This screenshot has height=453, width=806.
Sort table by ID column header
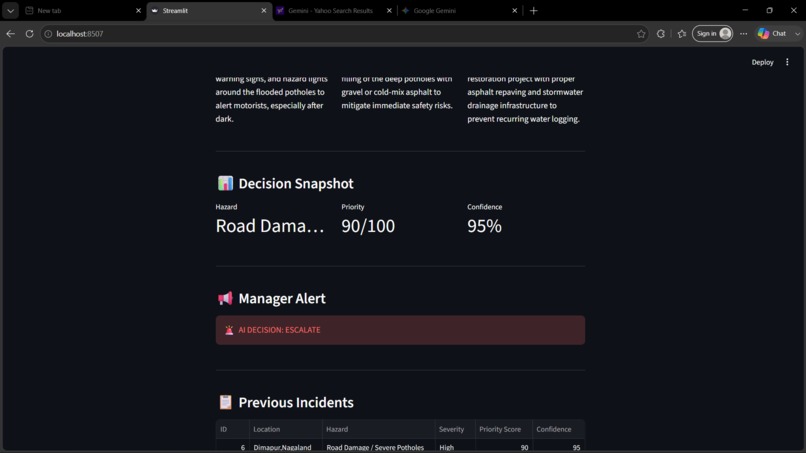click(x=232, y=429)
